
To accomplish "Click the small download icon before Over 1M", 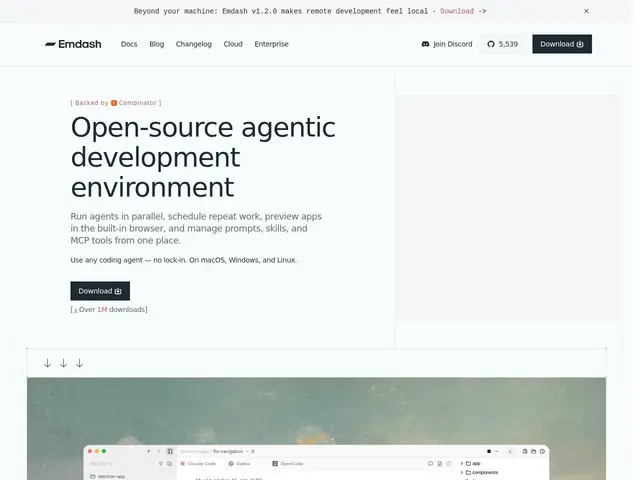I will click(76, 310).
